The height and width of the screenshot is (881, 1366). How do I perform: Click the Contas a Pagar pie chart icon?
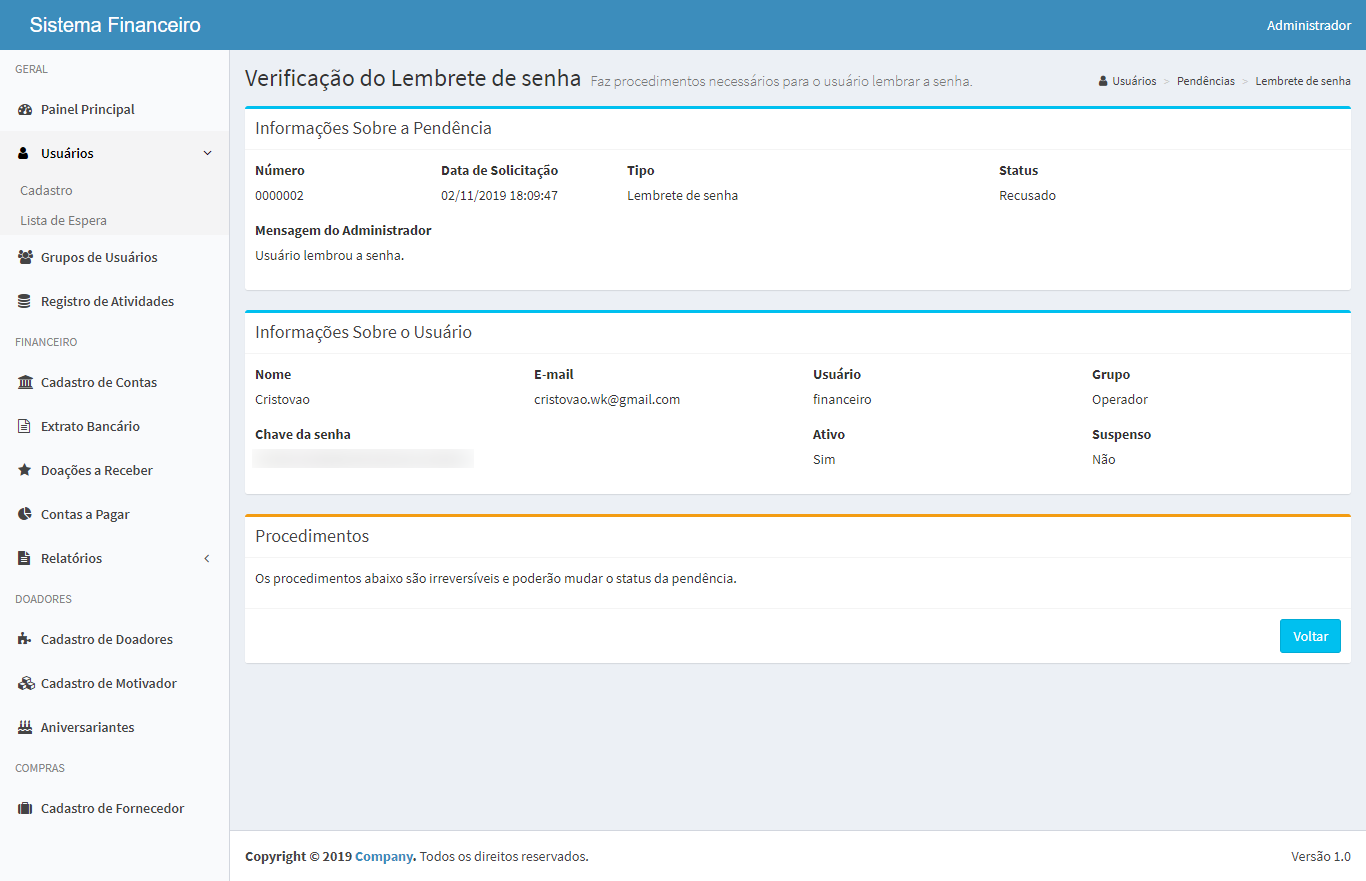coord(25,515)
